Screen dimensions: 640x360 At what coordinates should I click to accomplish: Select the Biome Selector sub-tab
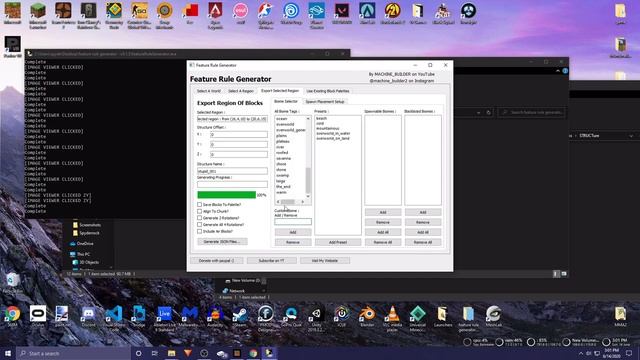pos(286,101)
